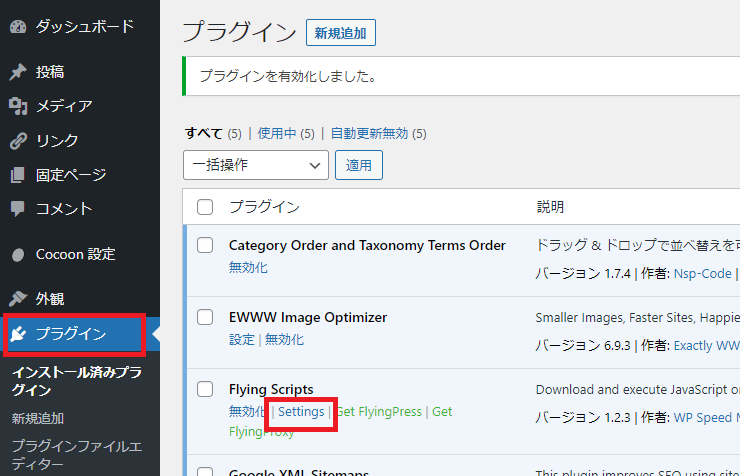Open WP Speed author link for Flying Scripts
Image resolution: width=740 pixels, height=476 pixels.
coord(706,418)
